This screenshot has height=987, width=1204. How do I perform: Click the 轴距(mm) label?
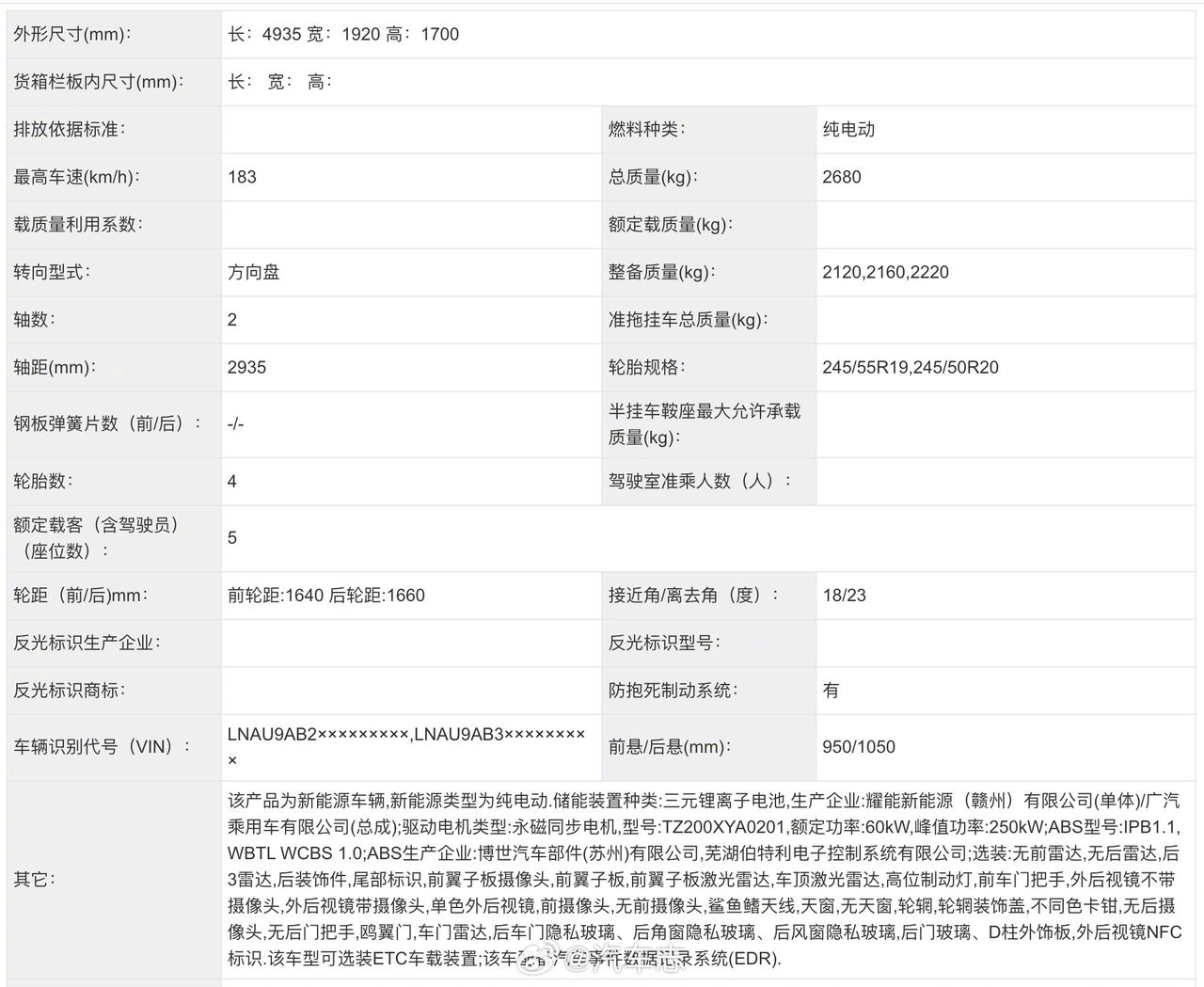click(x=55, y=367)
